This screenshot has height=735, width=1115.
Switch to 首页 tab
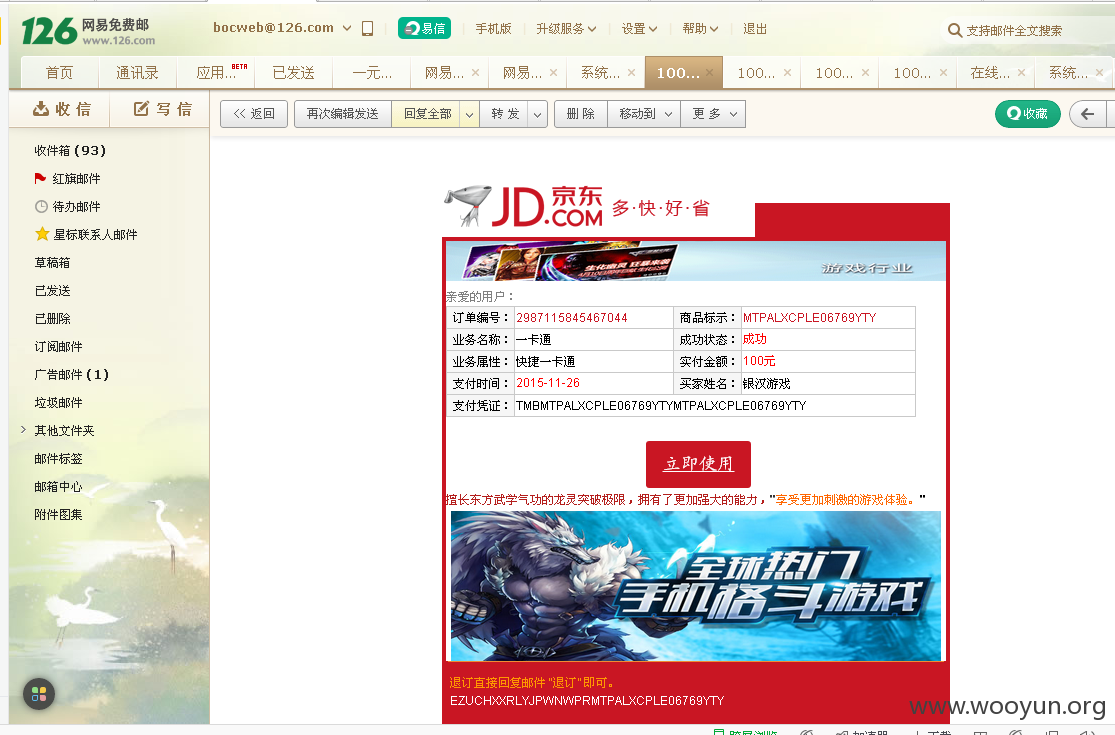(59, 73)
